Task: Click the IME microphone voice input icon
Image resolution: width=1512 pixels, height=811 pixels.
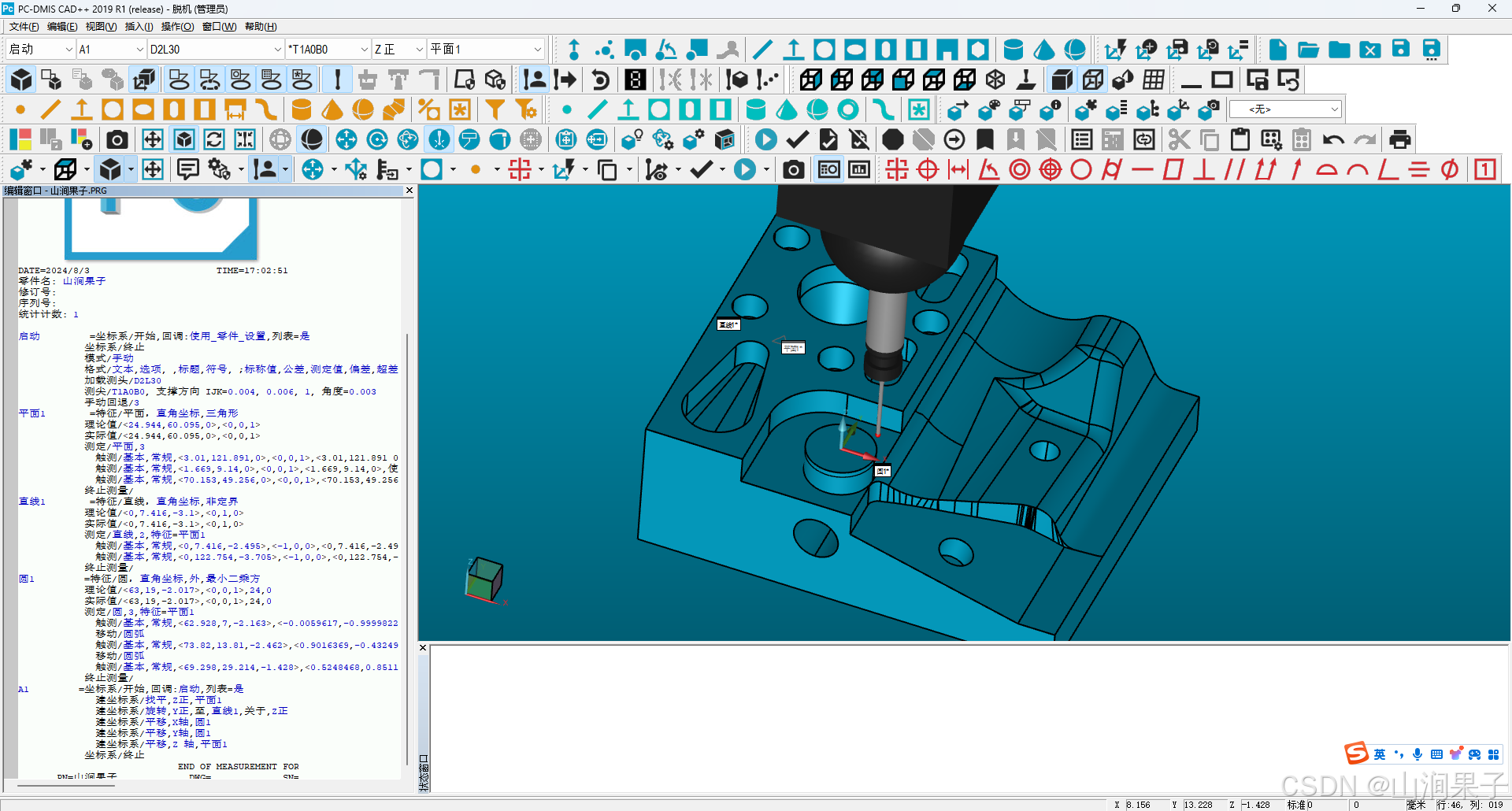Action: tap(1417, 754)
